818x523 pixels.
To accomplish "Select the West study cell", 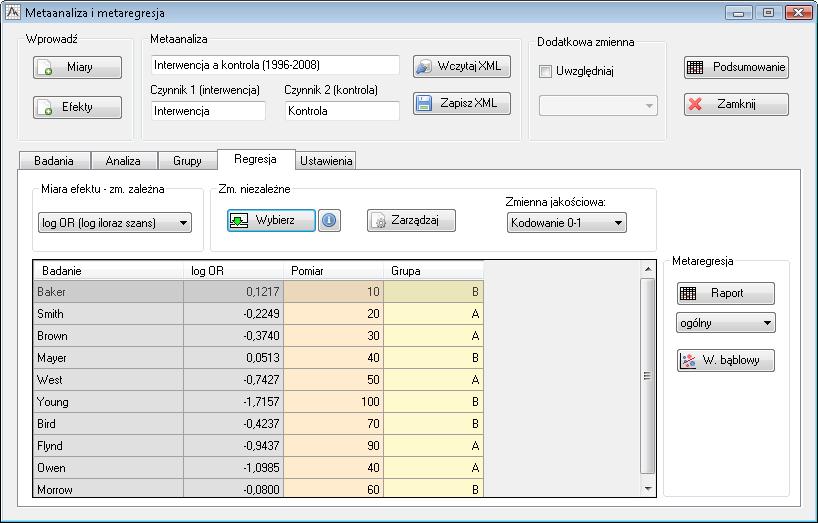I will [x=109, y=380].
